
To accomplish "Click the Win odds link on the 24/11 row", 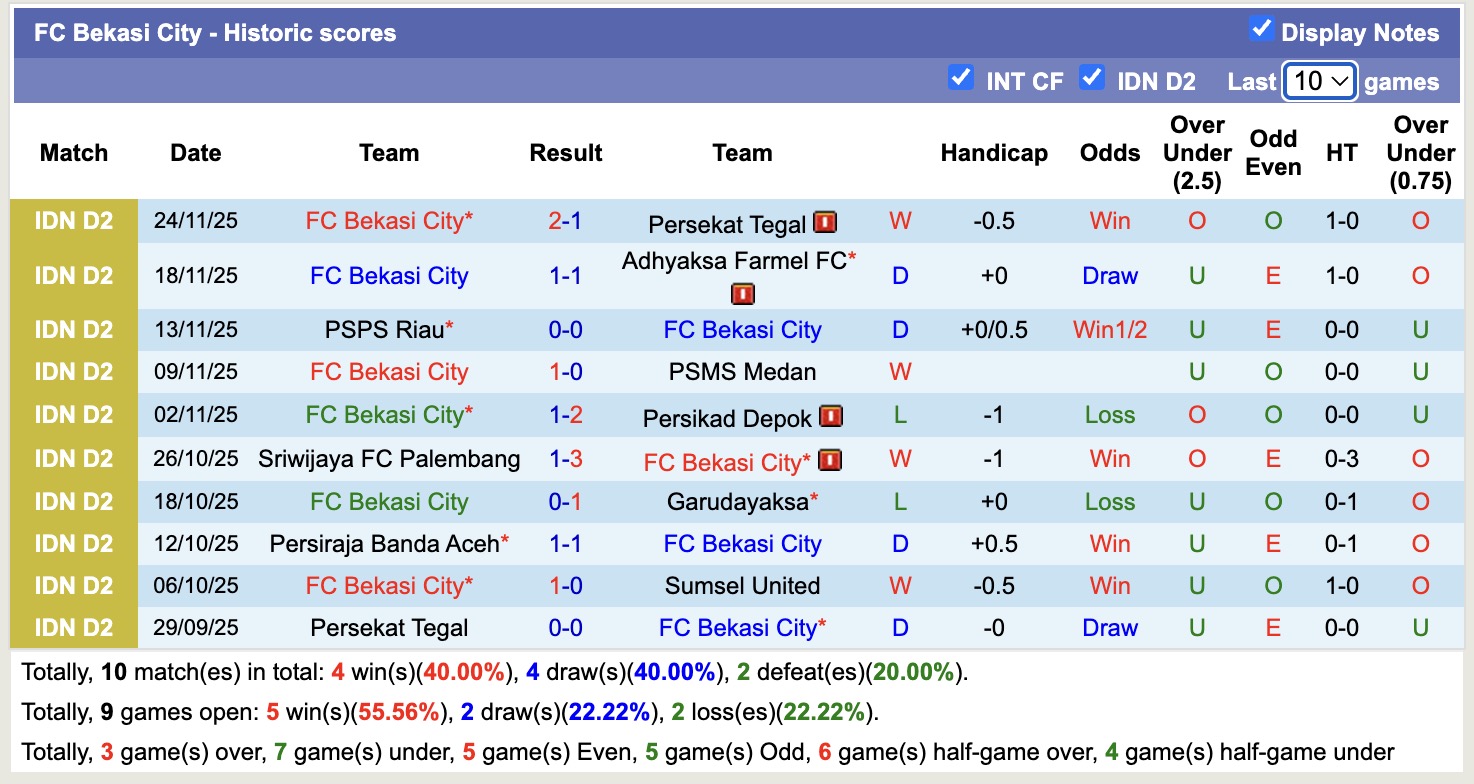I will tap(1109, 222).
